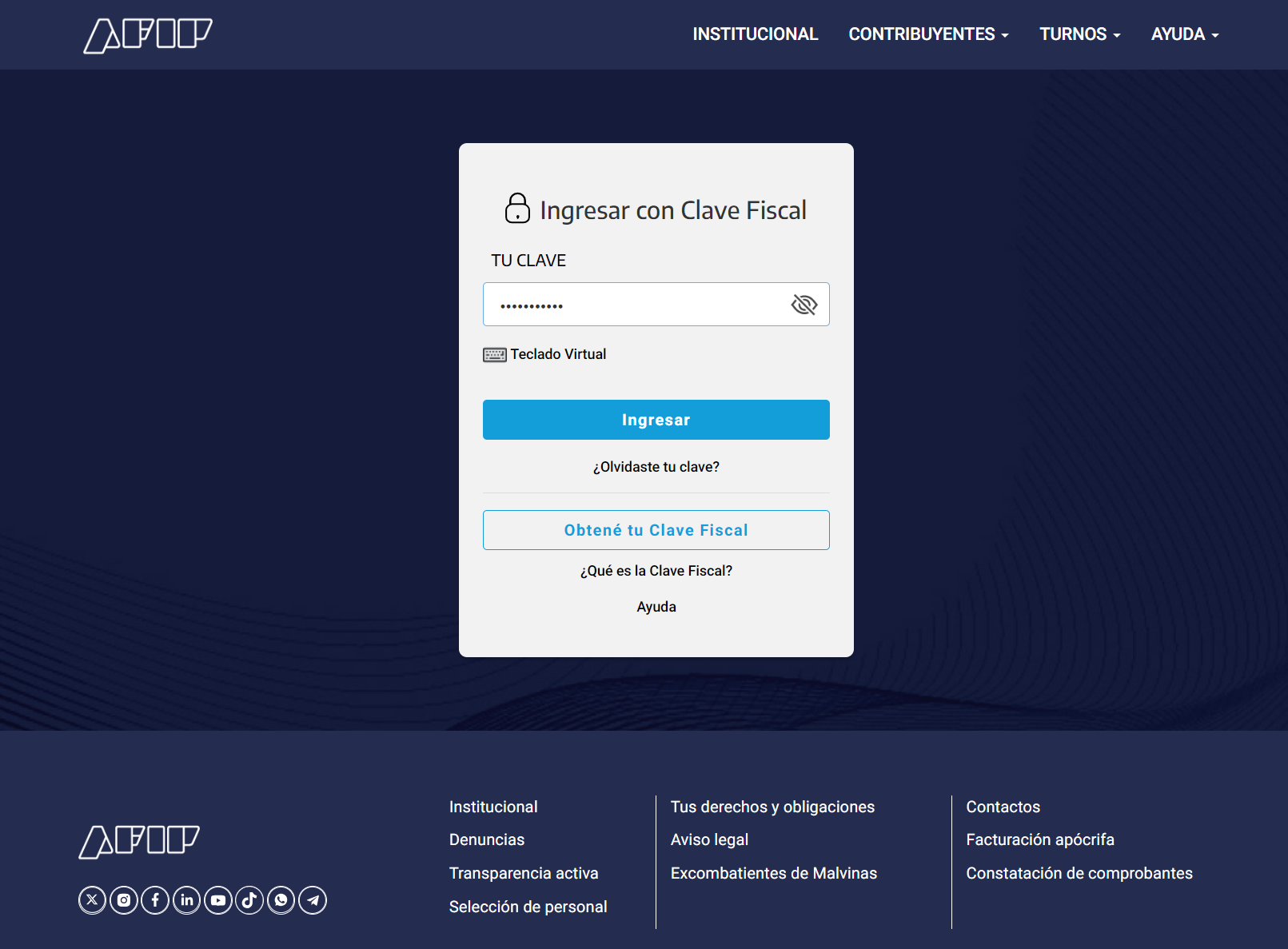Viewport: 1288px width, 949px height.
Task: Open Tus derechos y obligaciones link
Action: point(772,807)
